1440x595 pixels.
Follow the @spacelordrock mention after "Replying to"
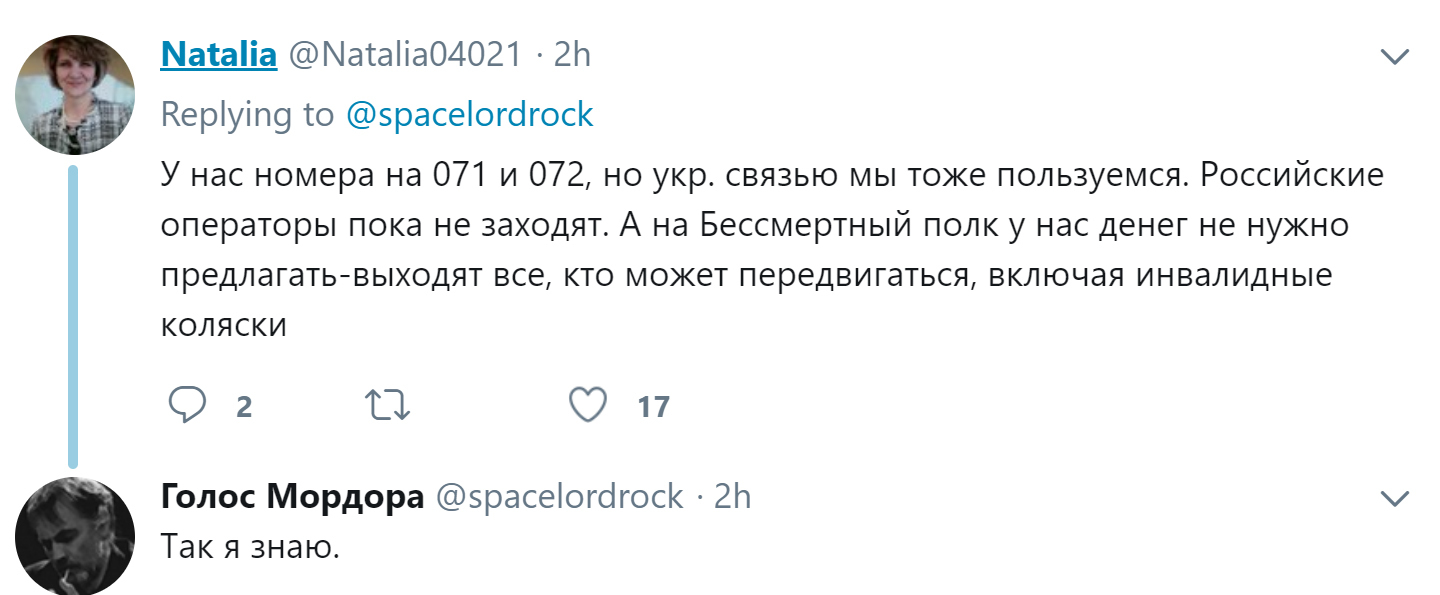(469, 115)
